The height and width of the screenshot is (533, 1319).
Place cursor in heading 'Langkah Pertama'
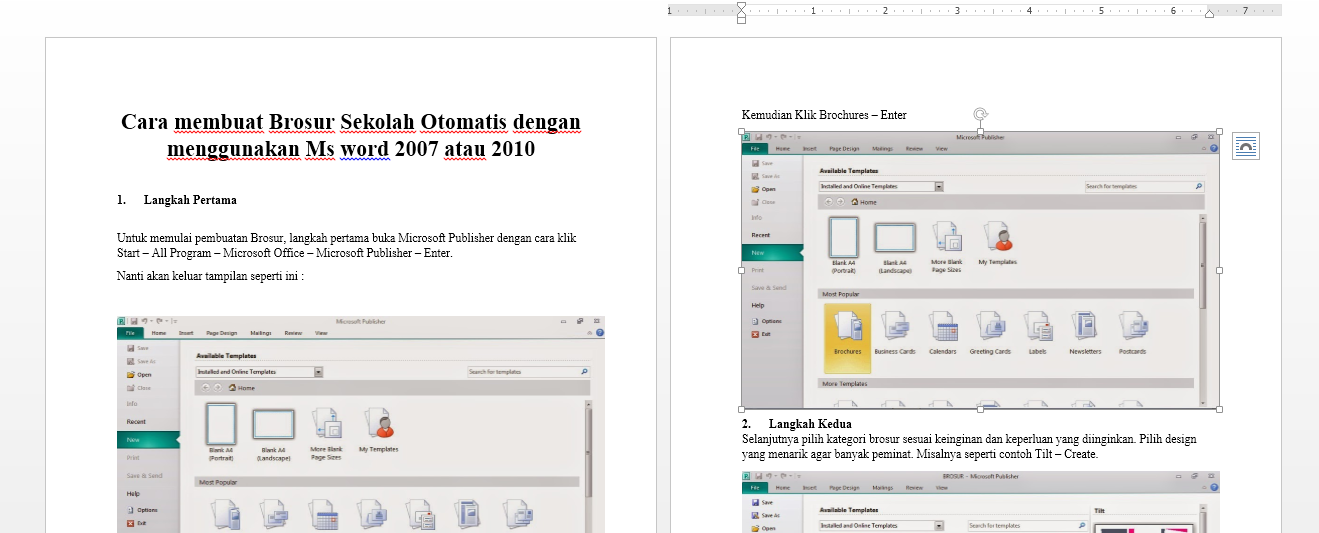[x=190, y=200]
